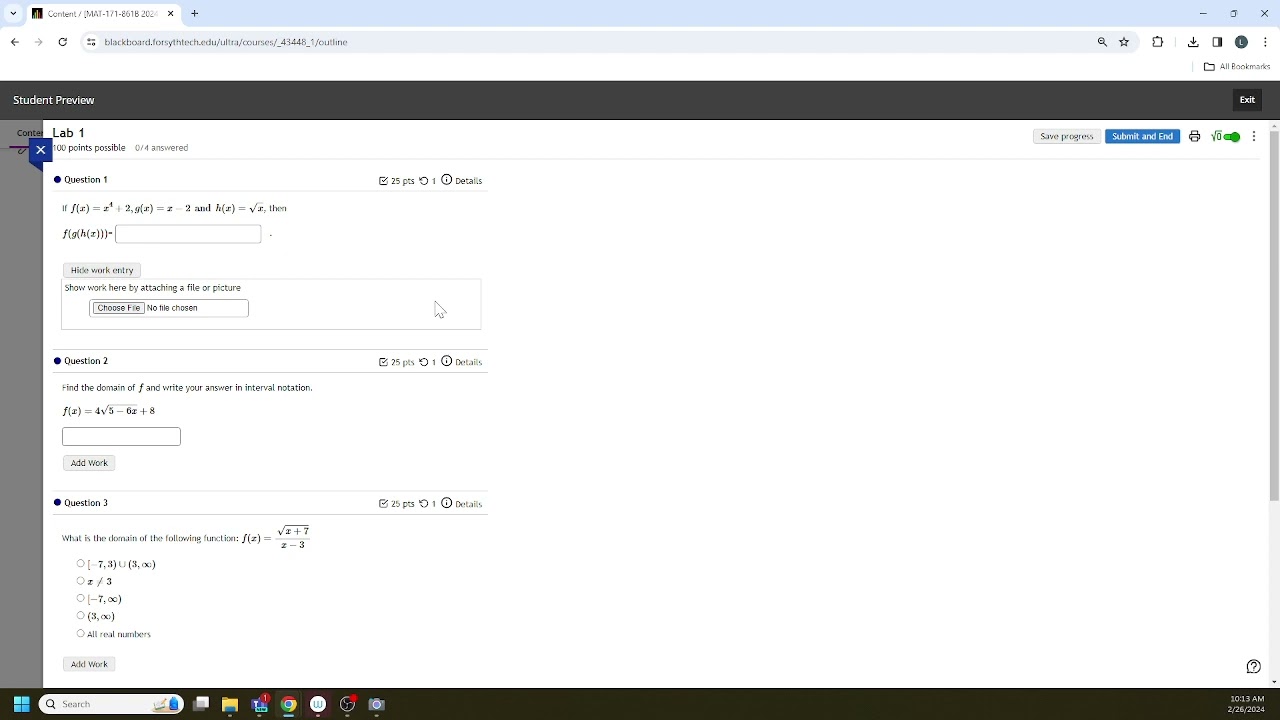Open Task View on the taskbar
The width and height of the screenshot is (1280, 720).
coord(201,704)
